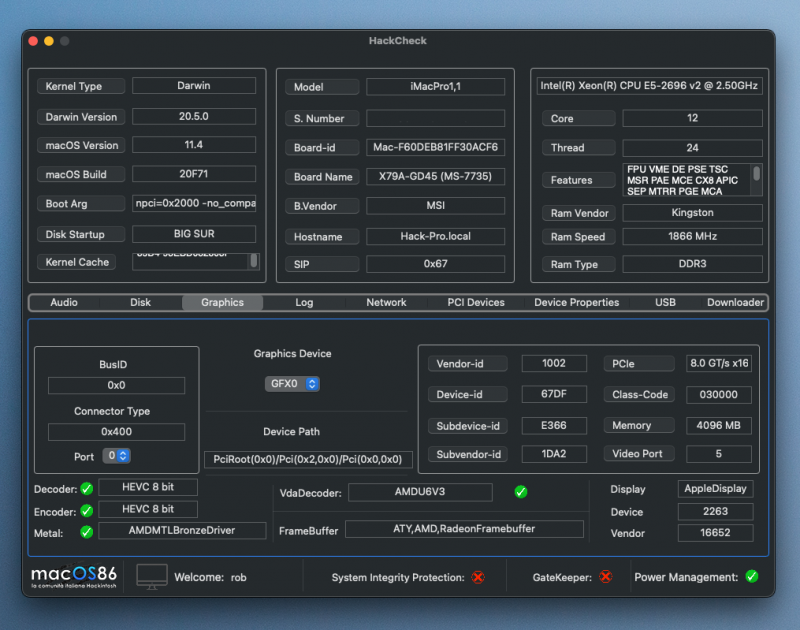
Task: Click the green Decoder check icon
Action: pos(87,489)
